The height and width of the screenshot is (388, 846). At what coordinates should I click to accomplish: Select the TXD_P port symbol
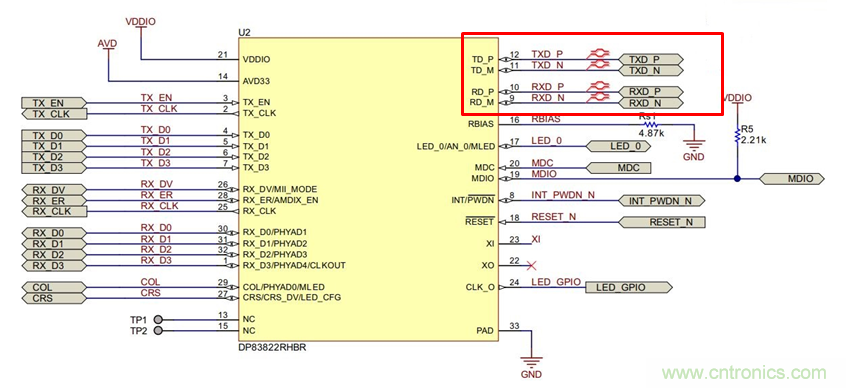tap(651, 59)
